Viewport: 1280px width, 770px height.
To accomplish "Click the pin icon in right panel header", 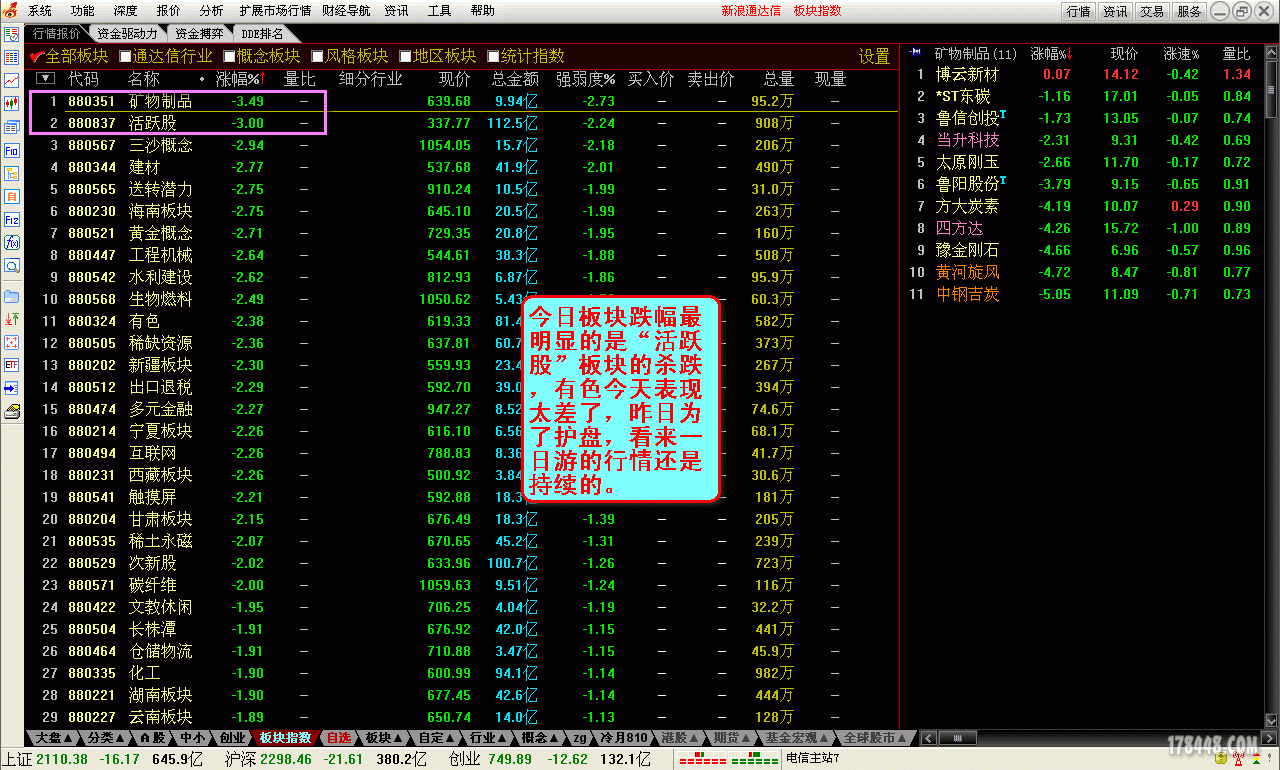I will tap(916, 52).
